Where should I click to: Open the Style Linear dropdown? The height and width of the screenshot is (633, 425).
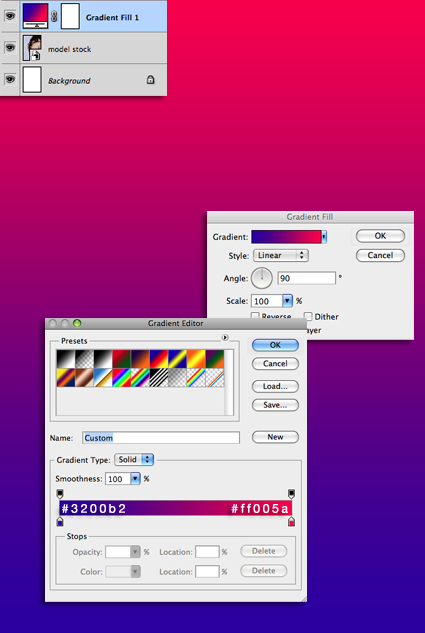pos(281,255)
